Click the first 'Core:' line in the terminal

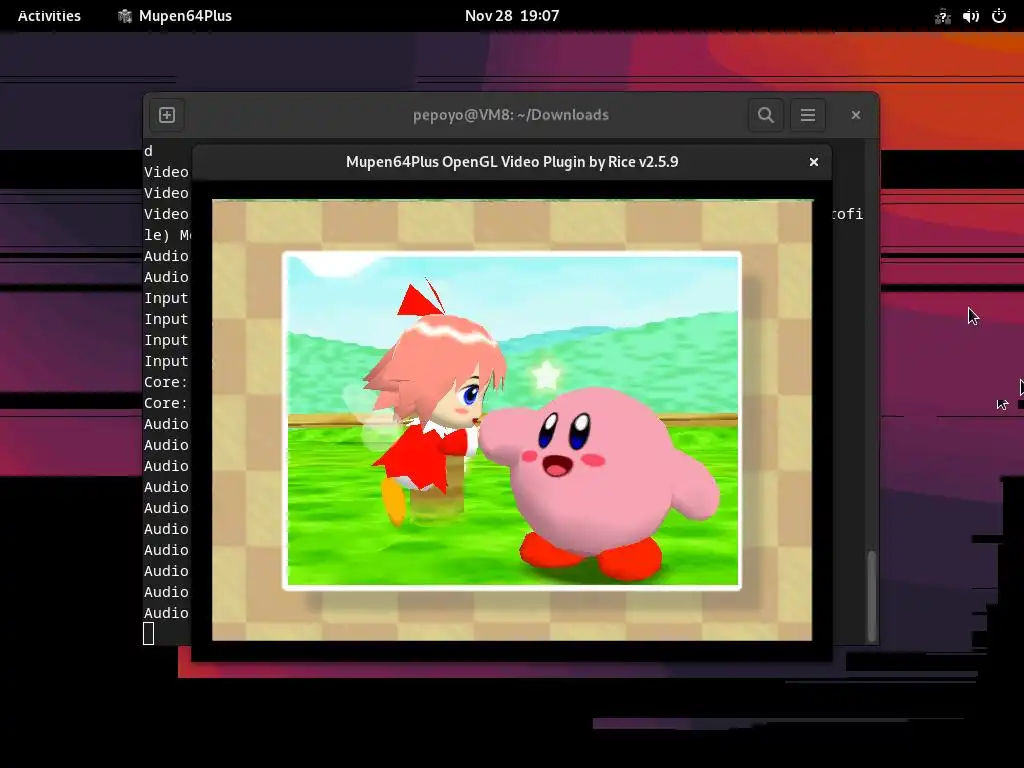[x=166, y=383]
